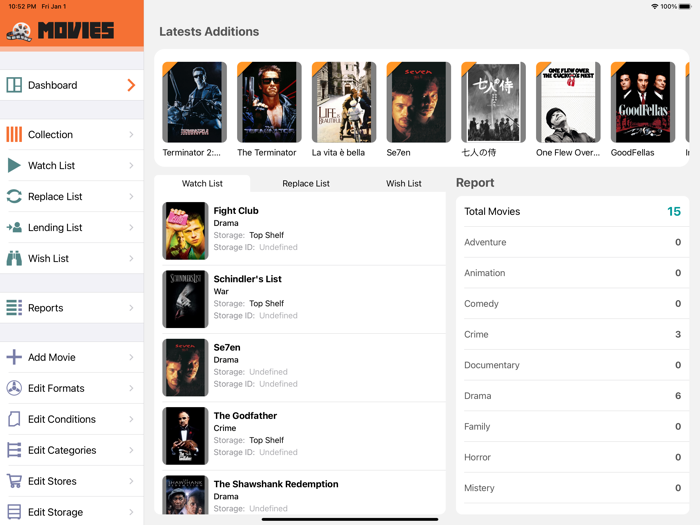Expand the Wish List sidebar chevron
Viewport: 700px width, 525px height.
(131, 258)
